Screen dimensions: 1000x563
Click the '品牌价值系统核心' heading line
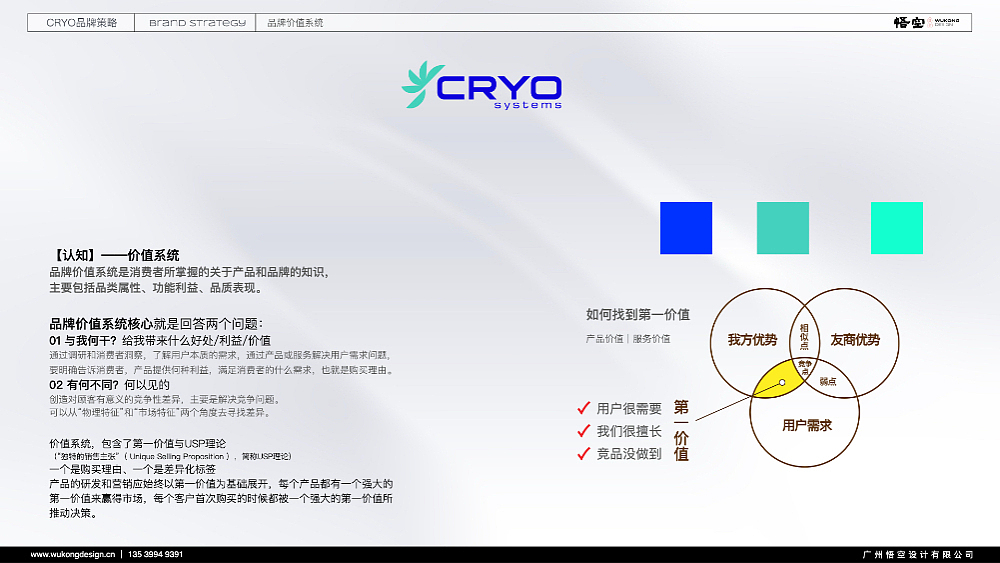156,324
